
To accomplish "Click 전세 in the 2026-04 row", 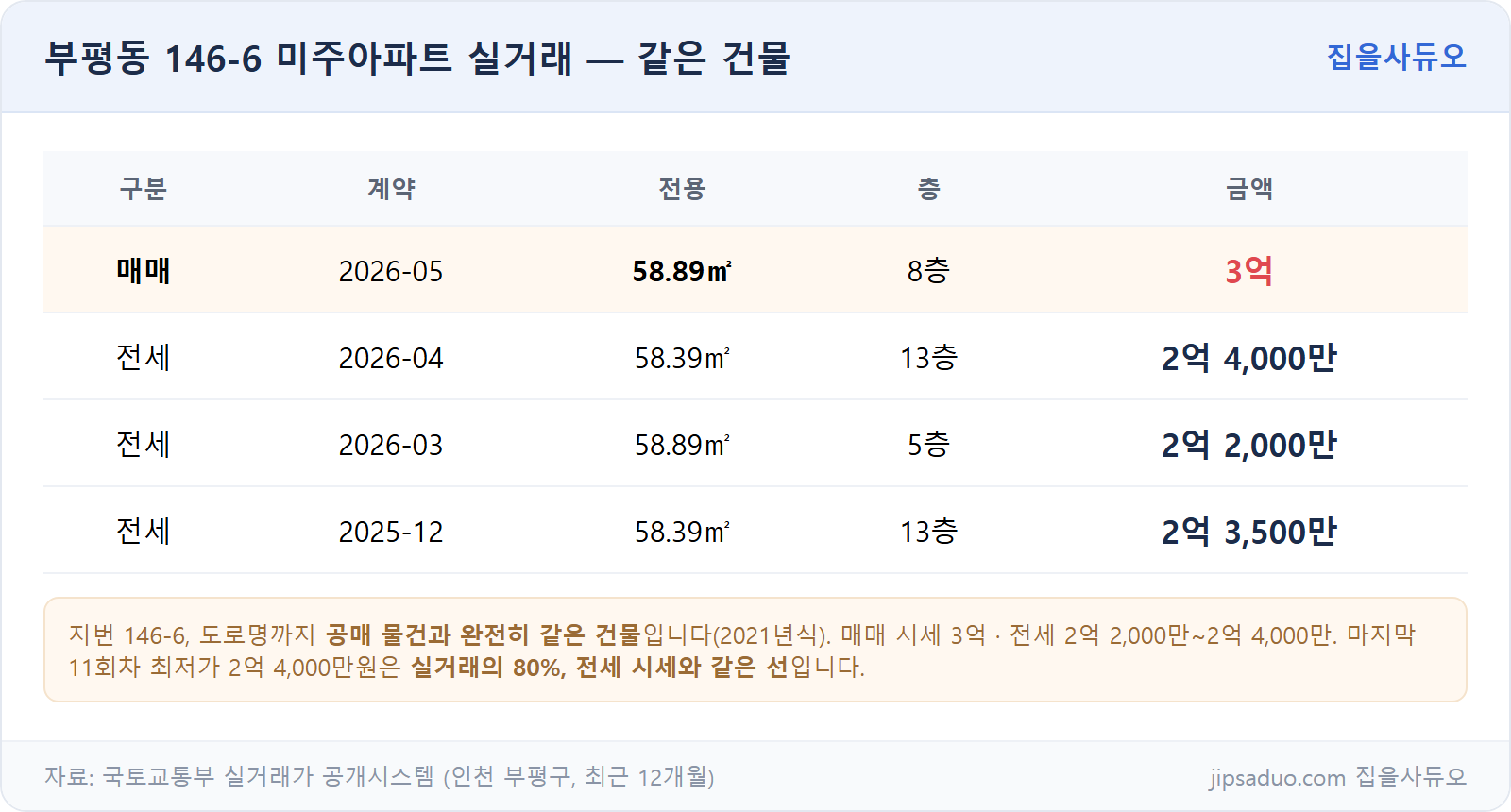I will [144, 358].
